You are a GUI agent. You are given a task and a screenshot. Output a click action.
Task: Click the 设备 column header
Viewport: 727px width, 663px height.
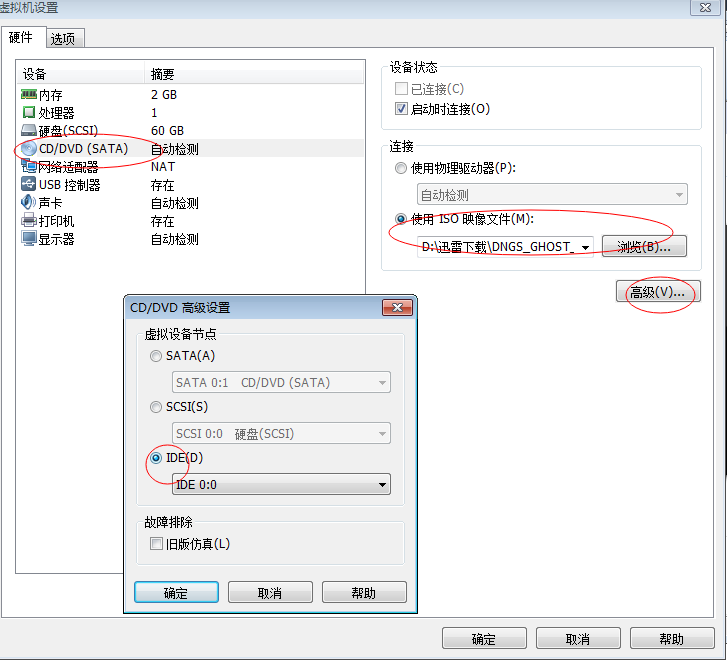80,74
